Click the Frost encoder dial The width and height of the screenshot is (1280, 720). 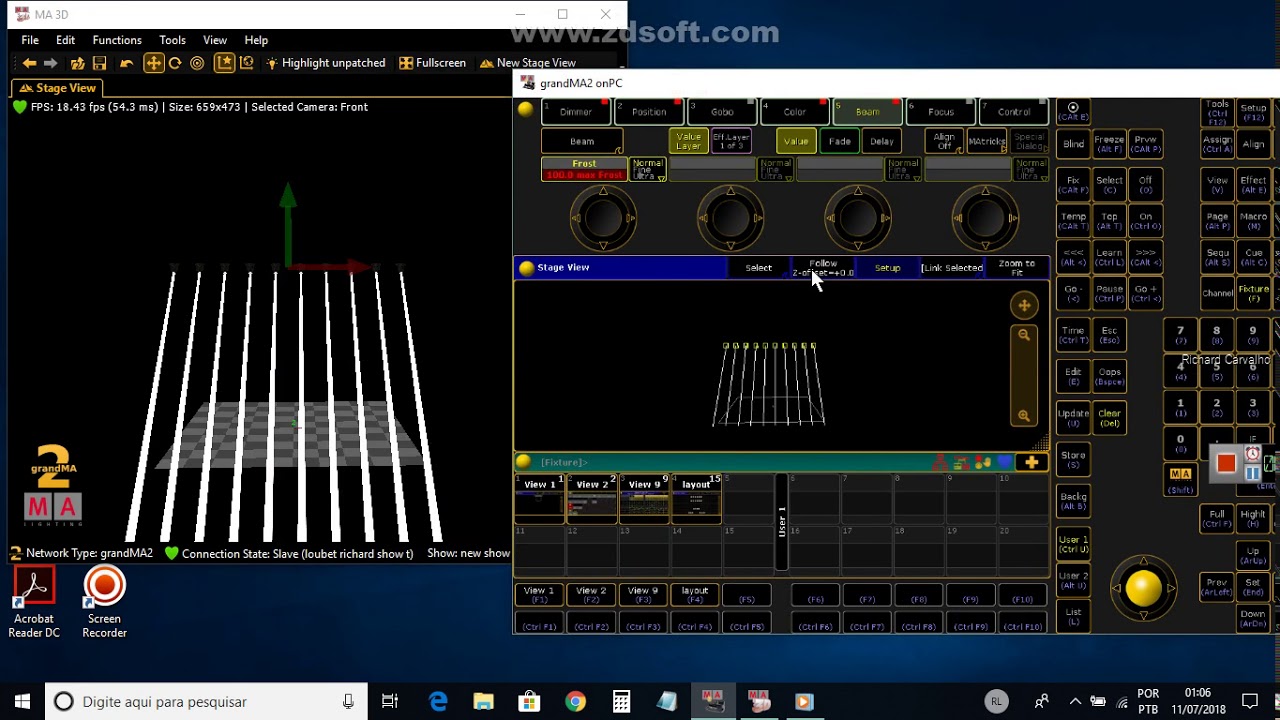(x=603, y=218)
